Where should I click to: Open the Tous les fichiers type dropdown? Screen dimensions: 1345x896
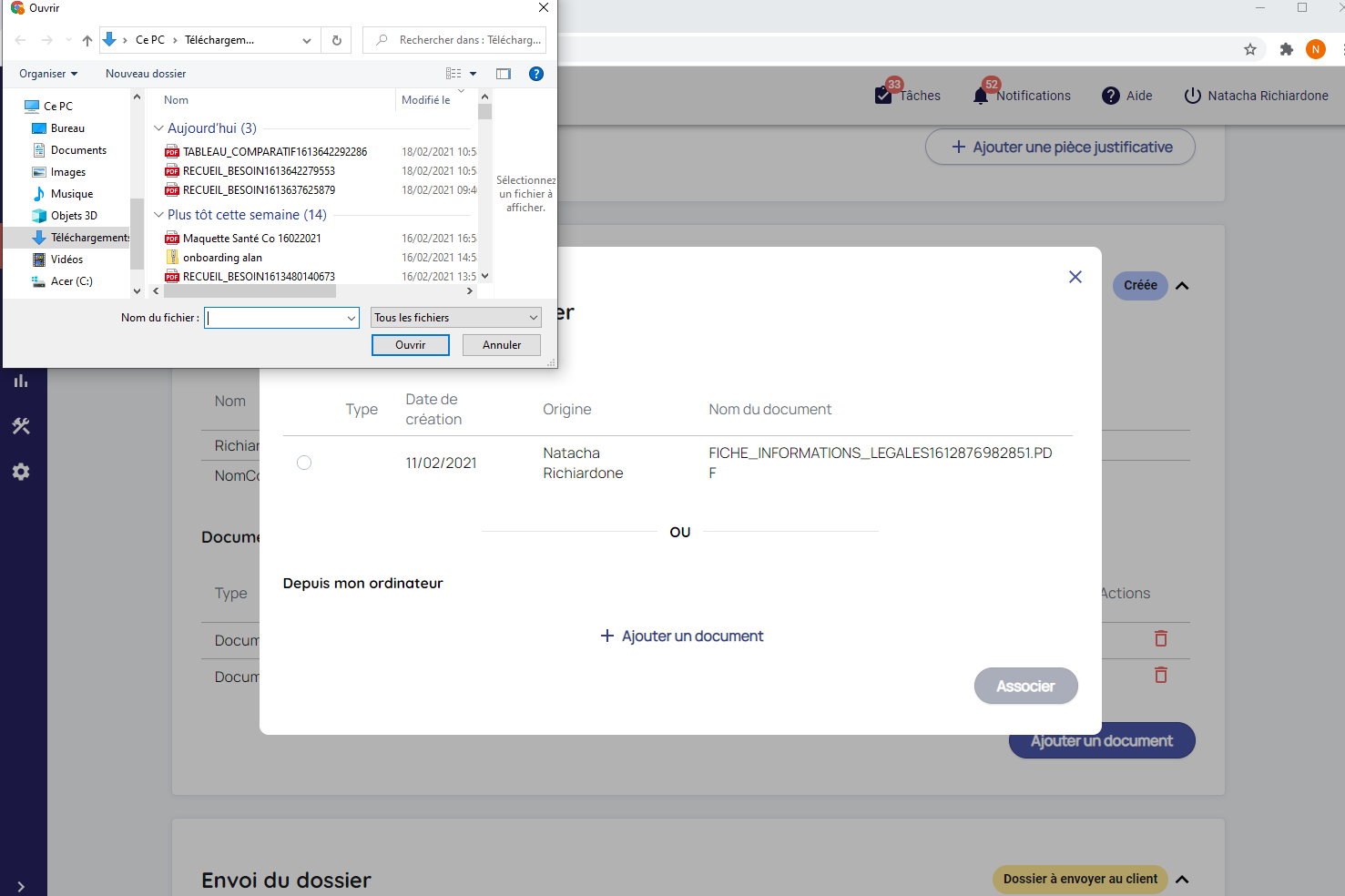(x=455, y=318)
